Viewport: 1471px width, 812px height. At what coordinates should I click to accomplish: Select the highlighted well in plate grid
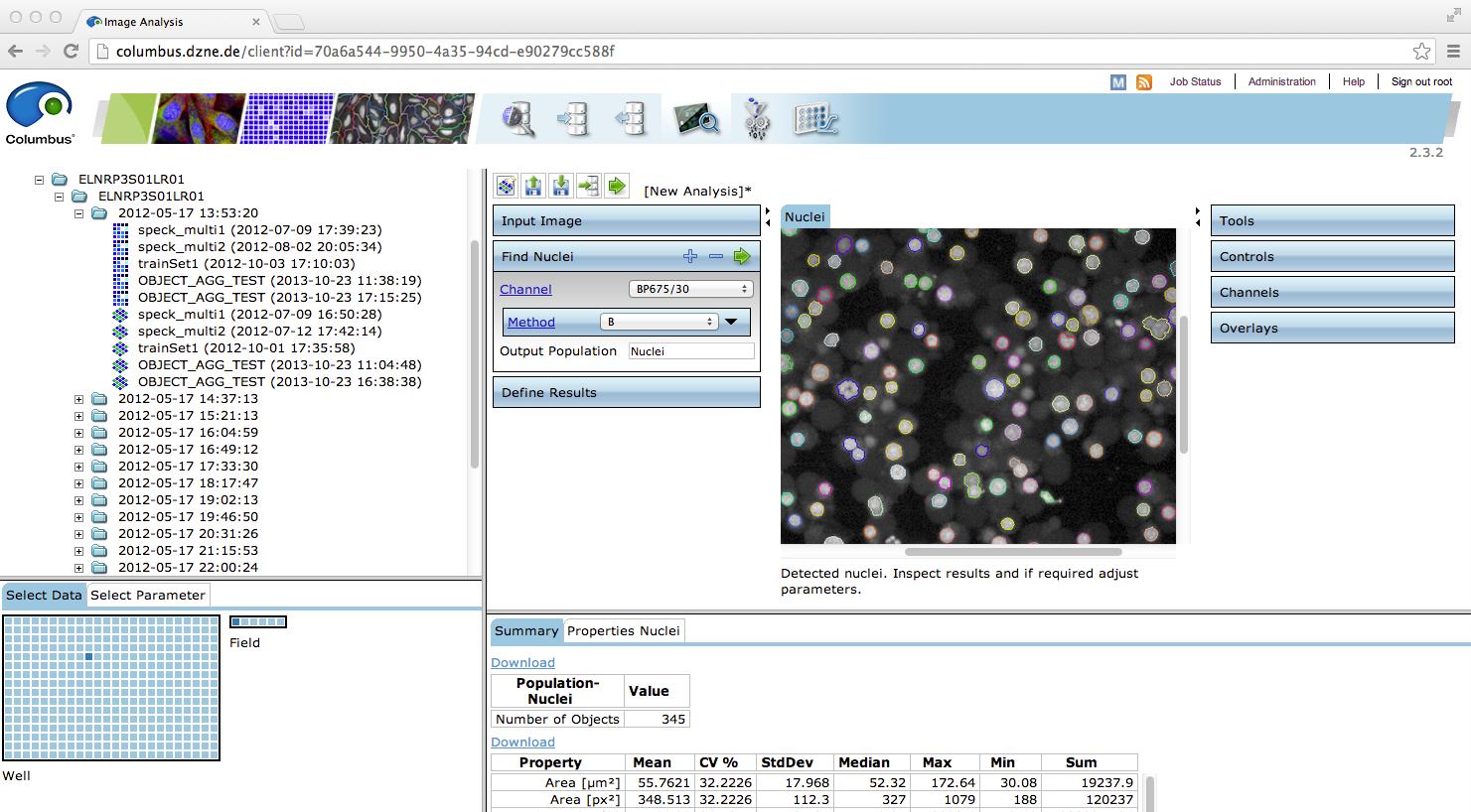(88, 657)
